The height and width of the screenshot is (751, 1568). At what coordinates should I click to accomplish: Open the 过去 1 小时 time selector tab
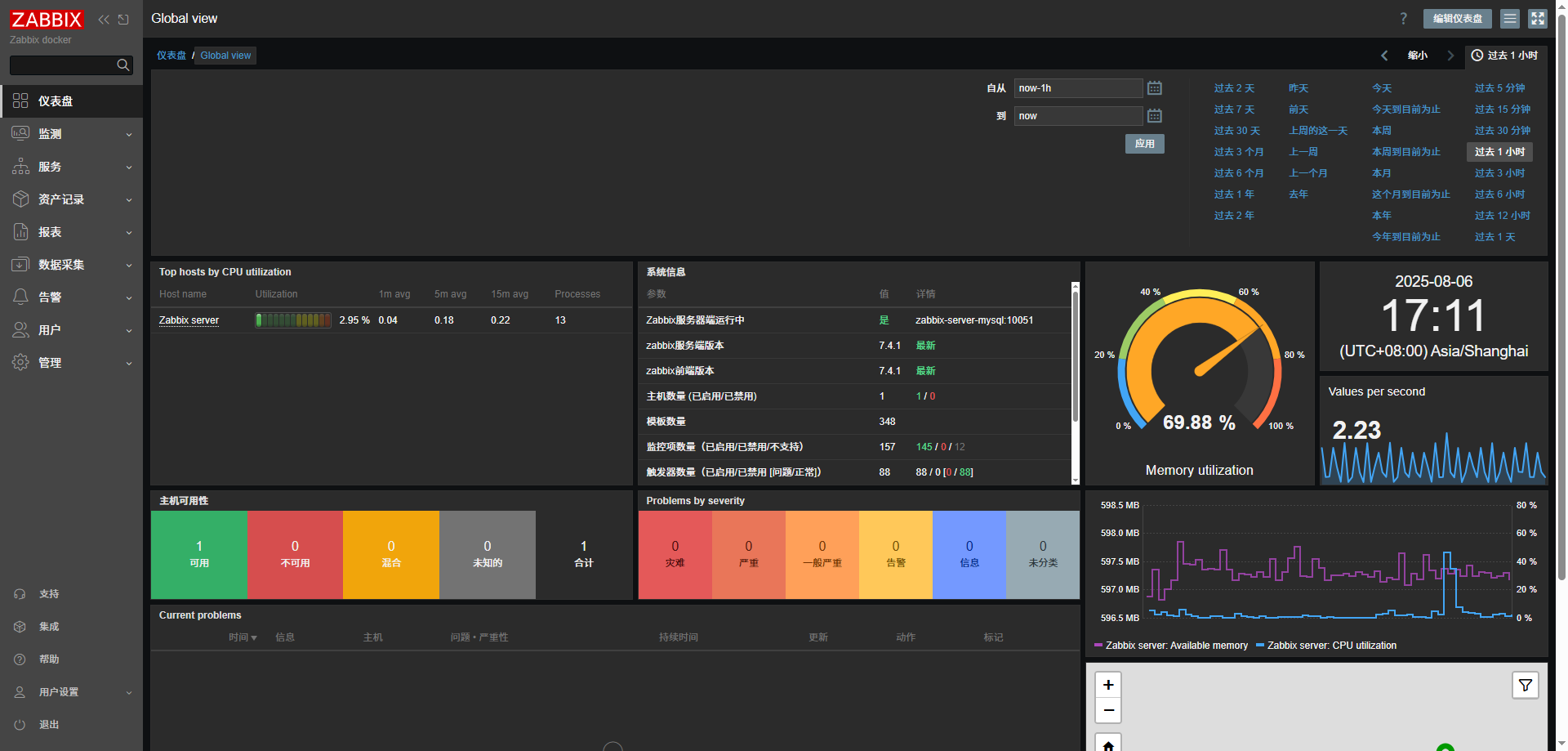click(1505, 56)
